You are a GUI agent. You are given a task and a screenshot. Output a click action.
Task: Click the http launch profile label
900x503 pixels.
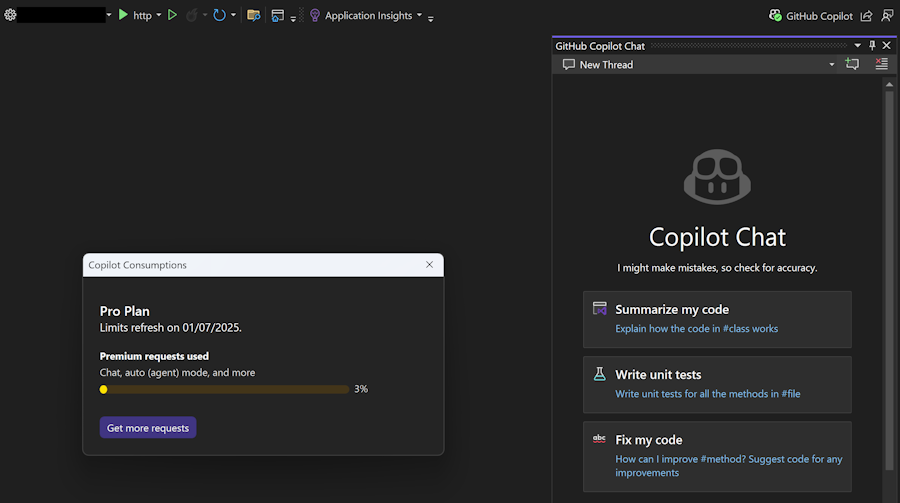[142, 16]
